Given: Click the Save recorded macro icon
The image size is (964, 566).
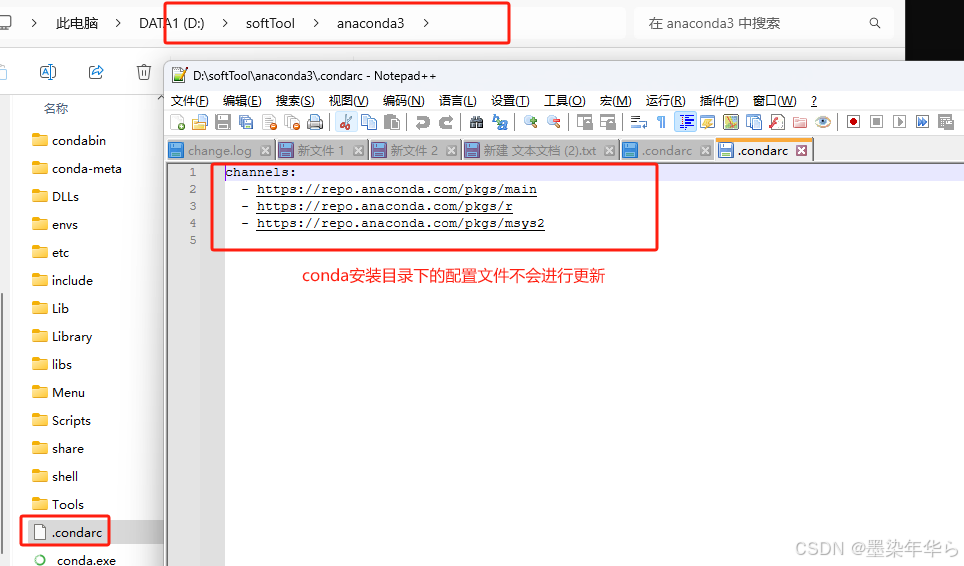Looking at the screenshot, I should [x=946, y=122].
